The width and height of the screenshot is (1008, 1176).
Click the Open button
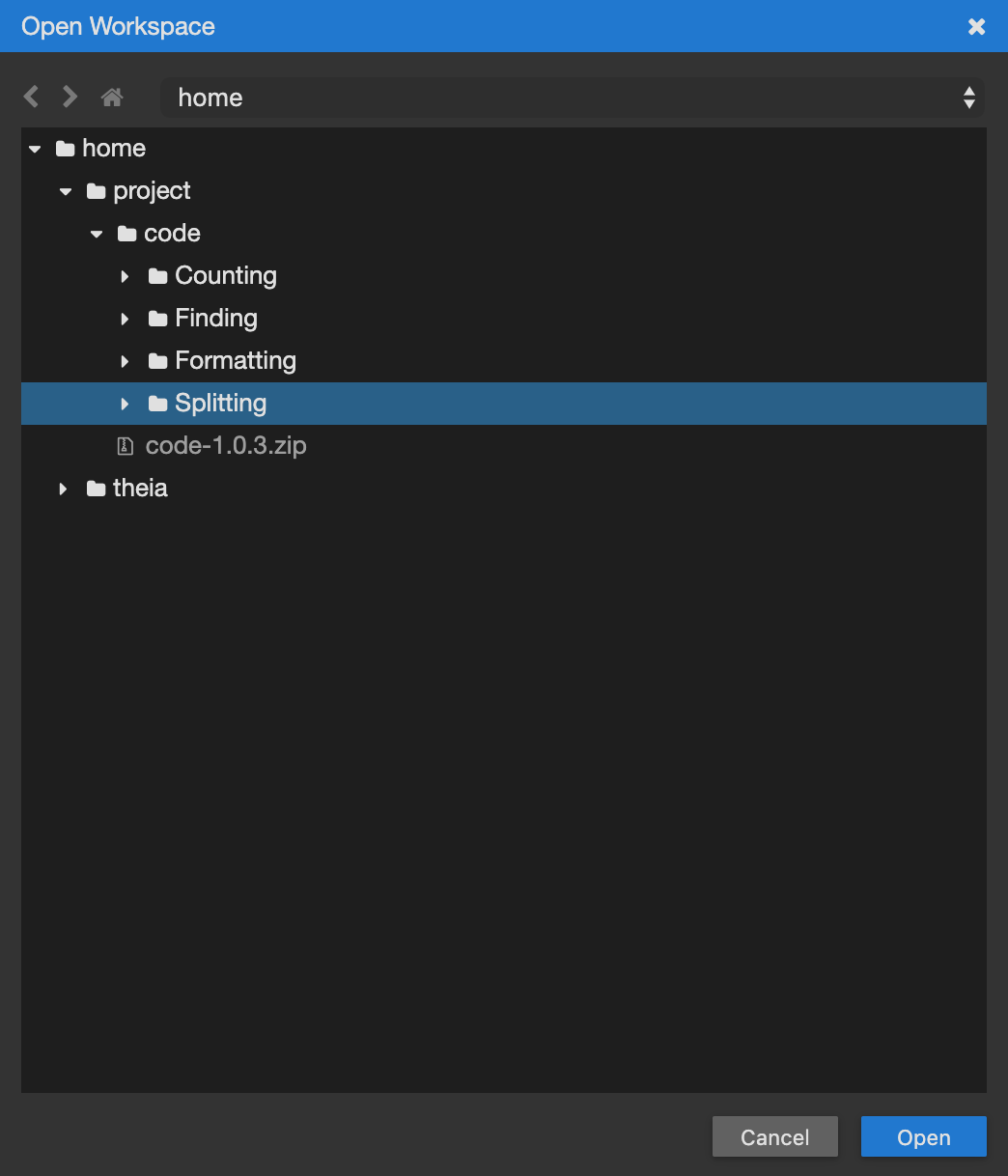click(x=923, y=1136)
